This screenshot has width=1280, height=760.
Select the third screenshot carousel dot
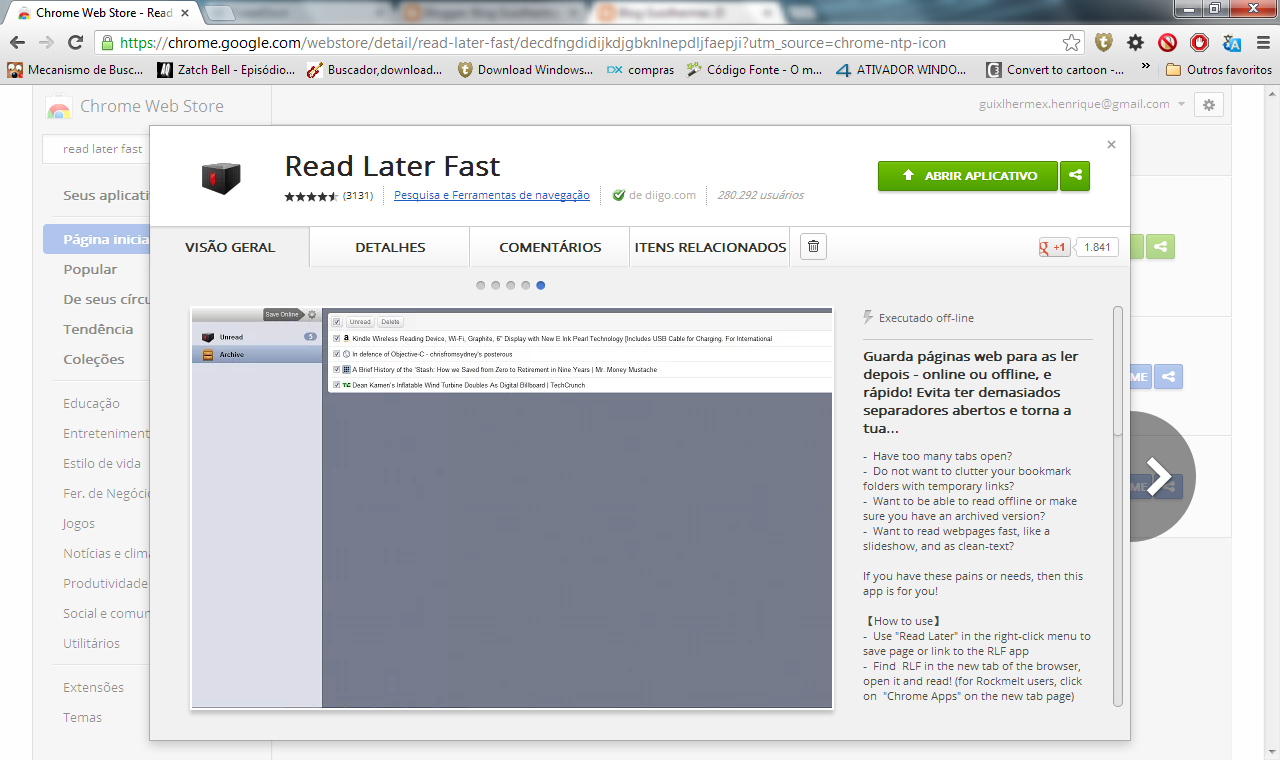click(511, 285)
